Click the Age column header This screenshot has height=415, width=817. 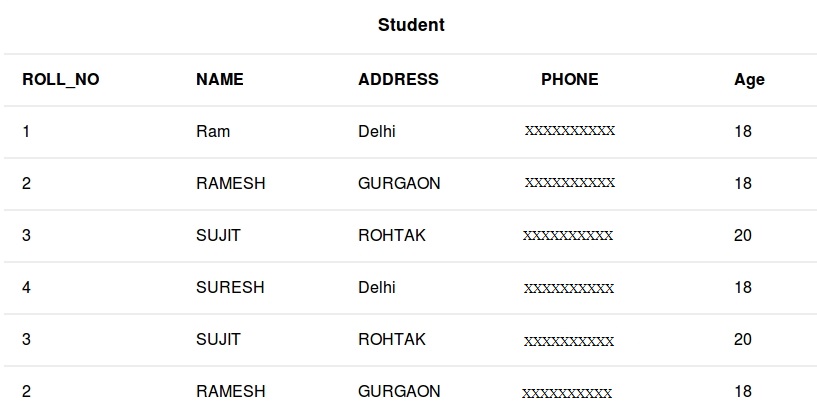pyautogui.click(x=749, y=80)
